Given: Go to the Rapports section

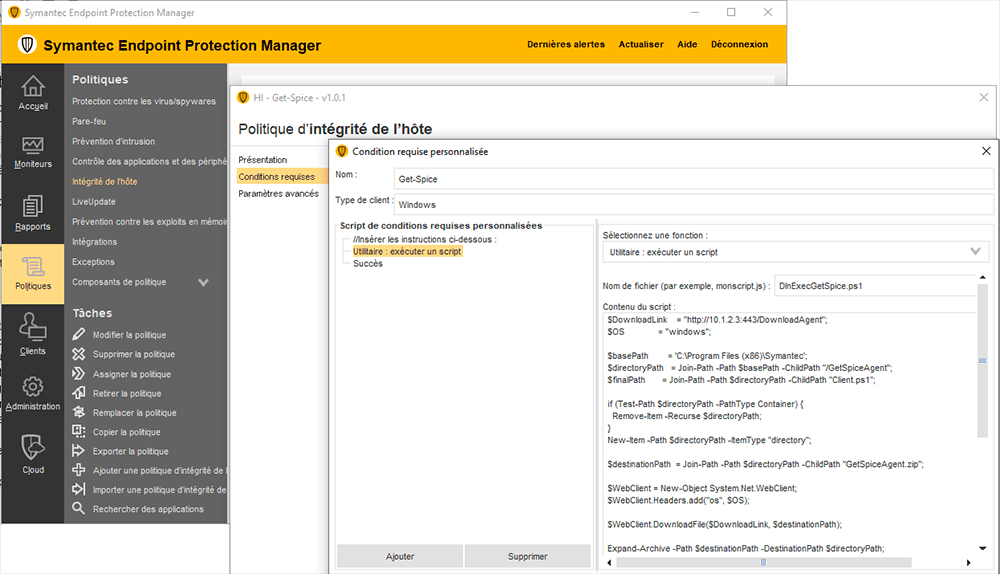Looking at the screenshot, I should (32, 213).
